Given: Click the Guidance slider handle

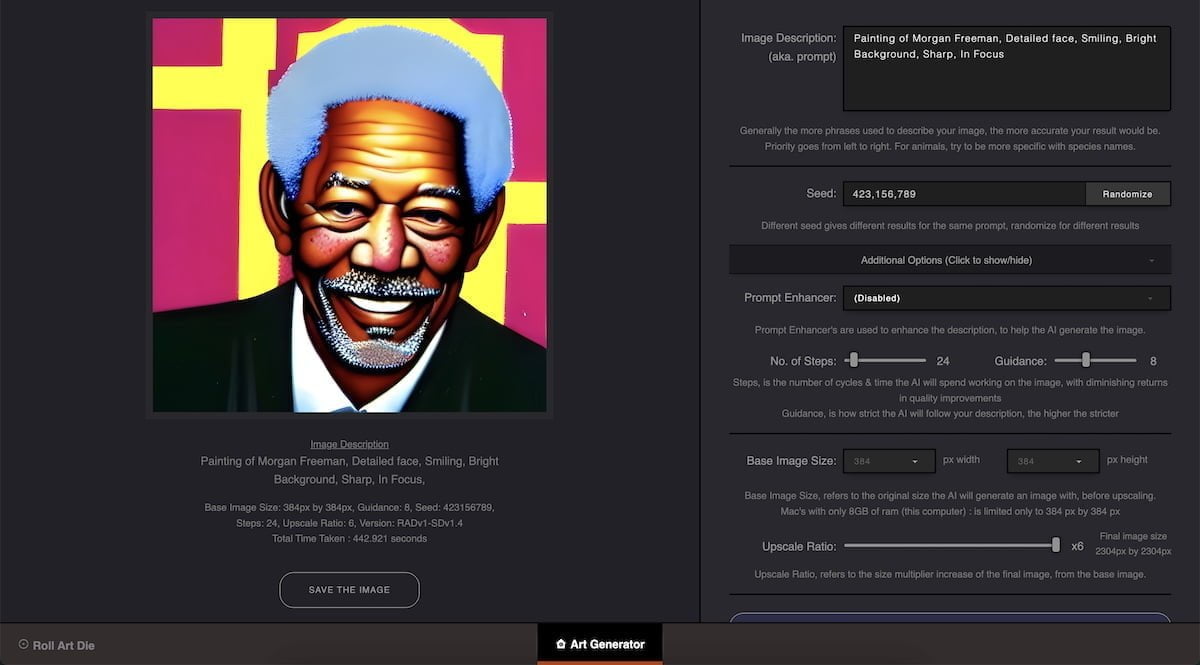Looking at the screenshot, I should pos(1086,360).
